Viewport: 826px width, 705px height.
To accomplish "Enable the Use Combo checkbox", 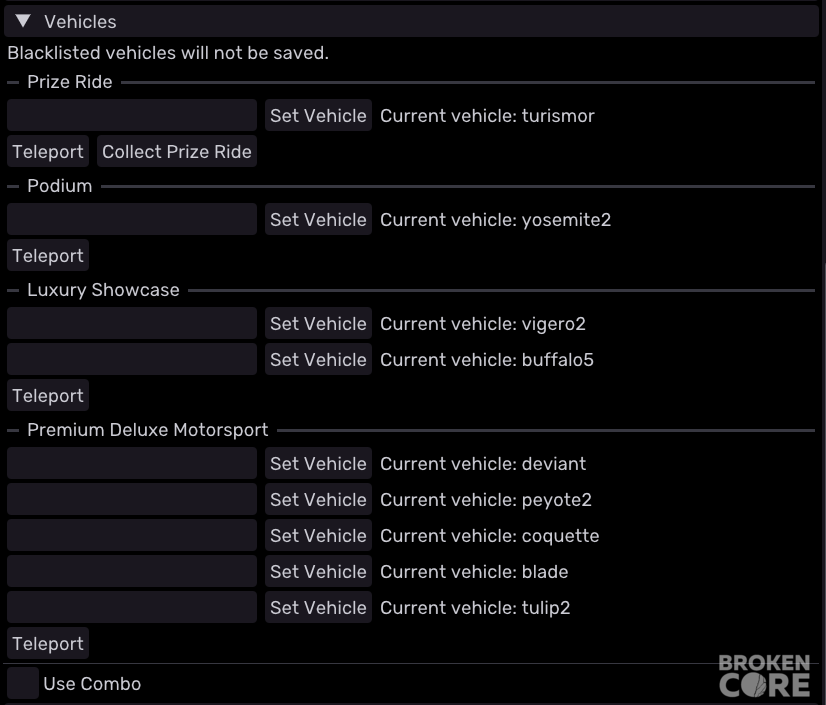I will (x=23, y=683).
